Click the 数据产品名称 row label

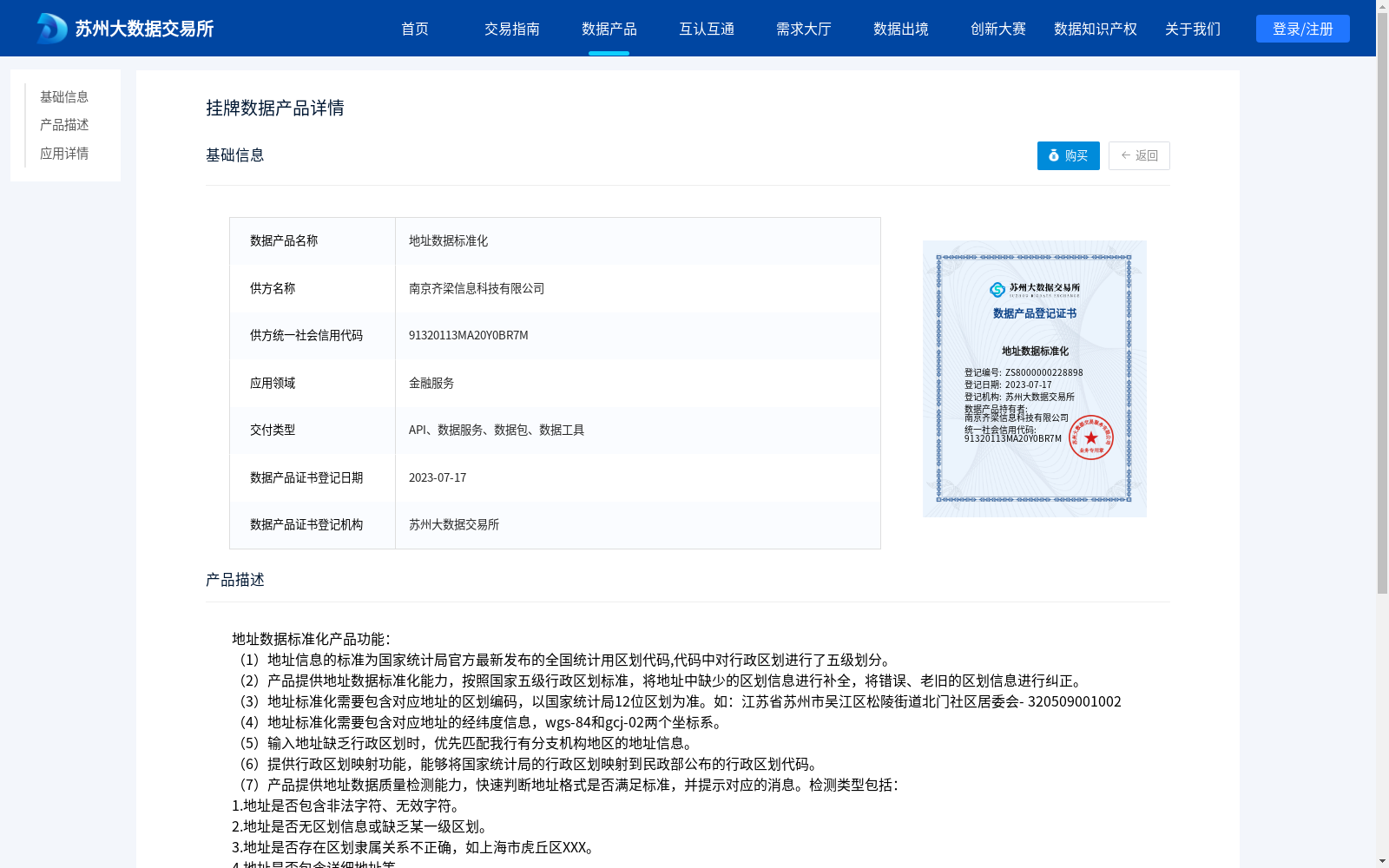click(284, 241)
